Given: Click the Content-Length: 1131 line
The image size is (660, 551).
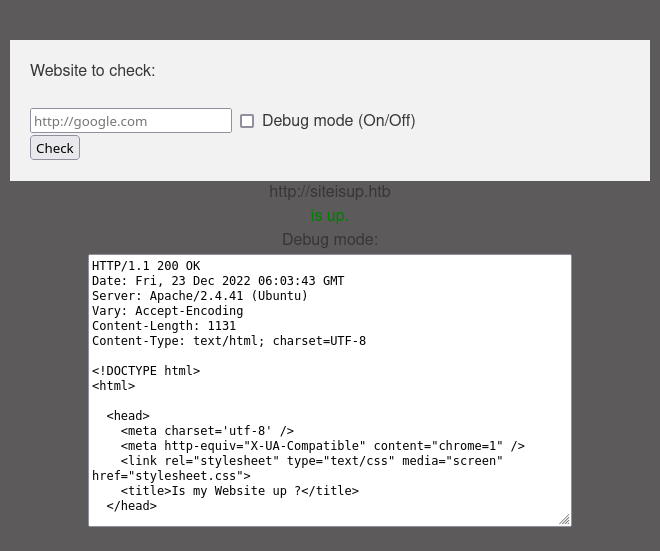Looking at the screenshot, I should click(x=164, y=326).
